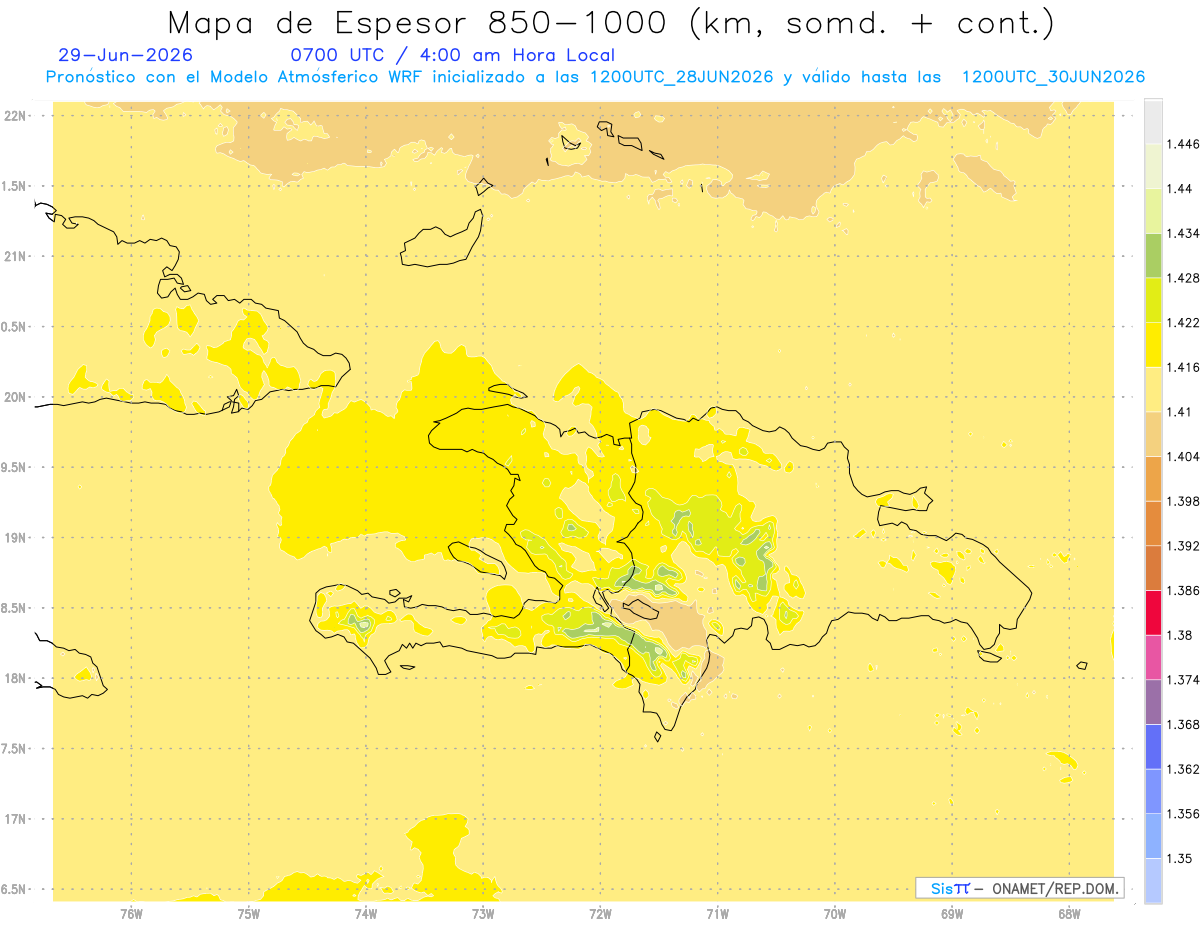Click the colorbar value '1.38'

[1178, 635]
